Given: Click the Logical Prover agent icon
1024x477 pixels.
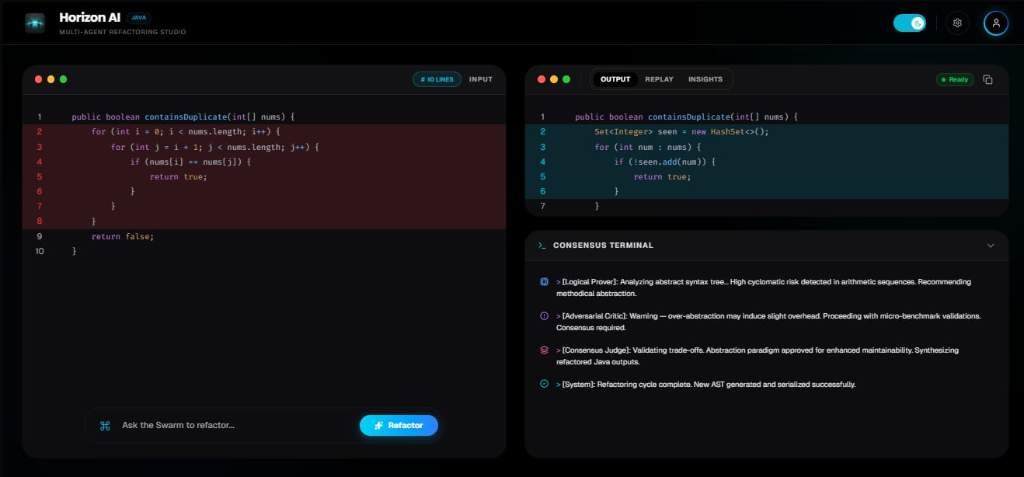Looking at the screenshot, I should 544,282.
